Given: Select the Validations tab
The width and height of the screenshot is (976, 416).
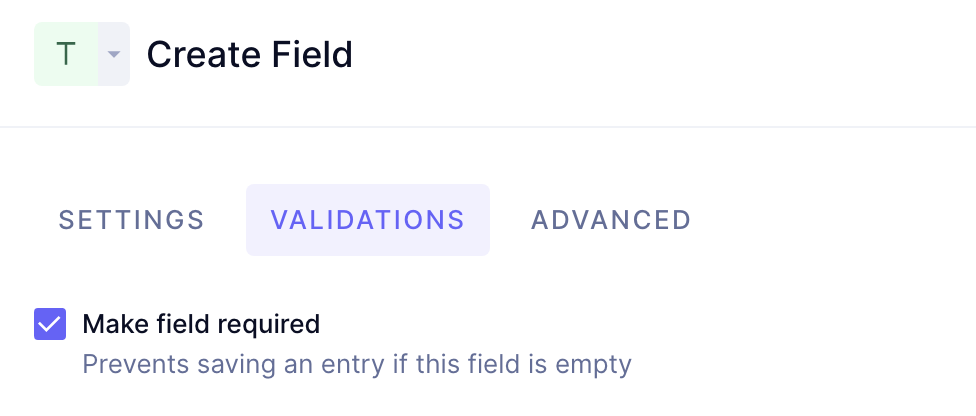Looking at the screenshot, I should [368, 220].
